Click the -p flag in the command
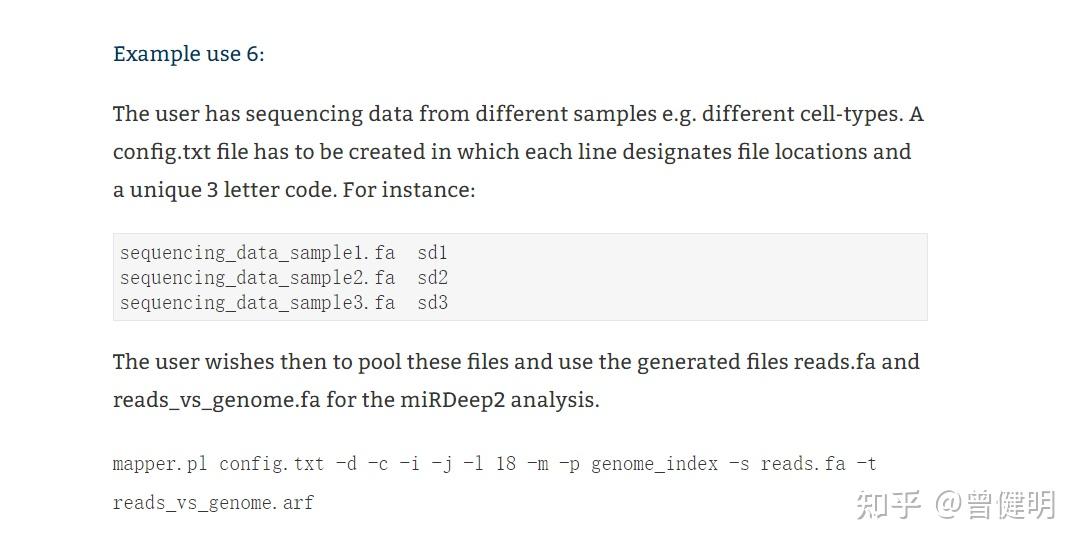 [x=569, y=464]
